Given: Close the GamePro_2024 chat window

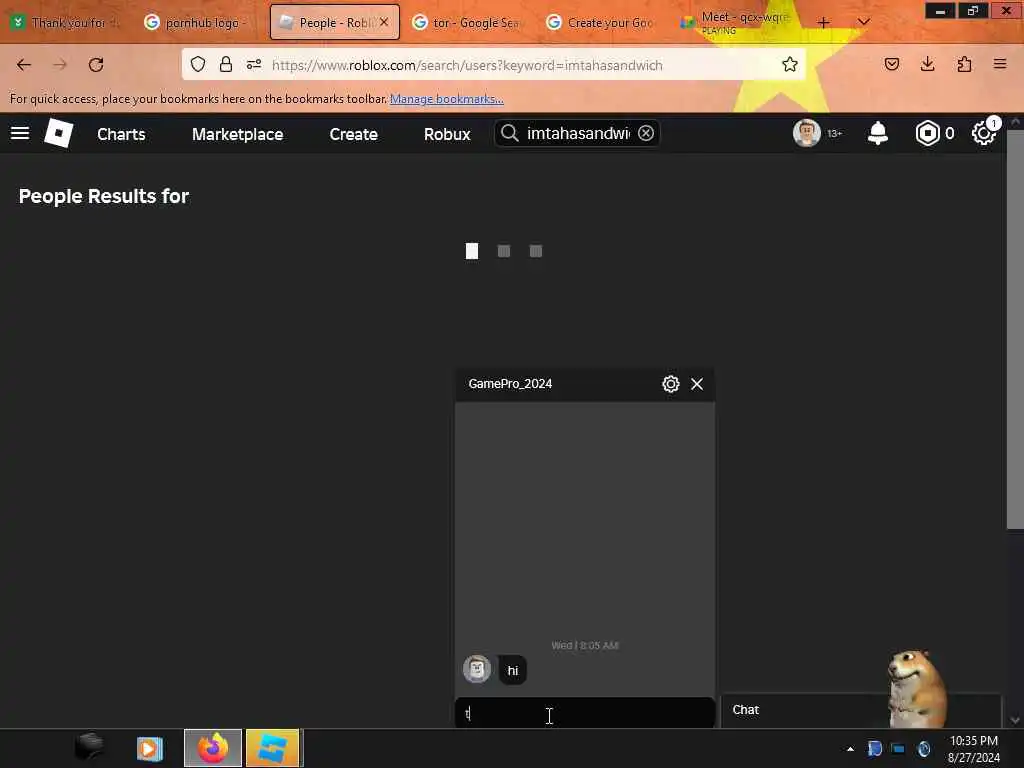Looking at the screenshot, I should point(697,384).
